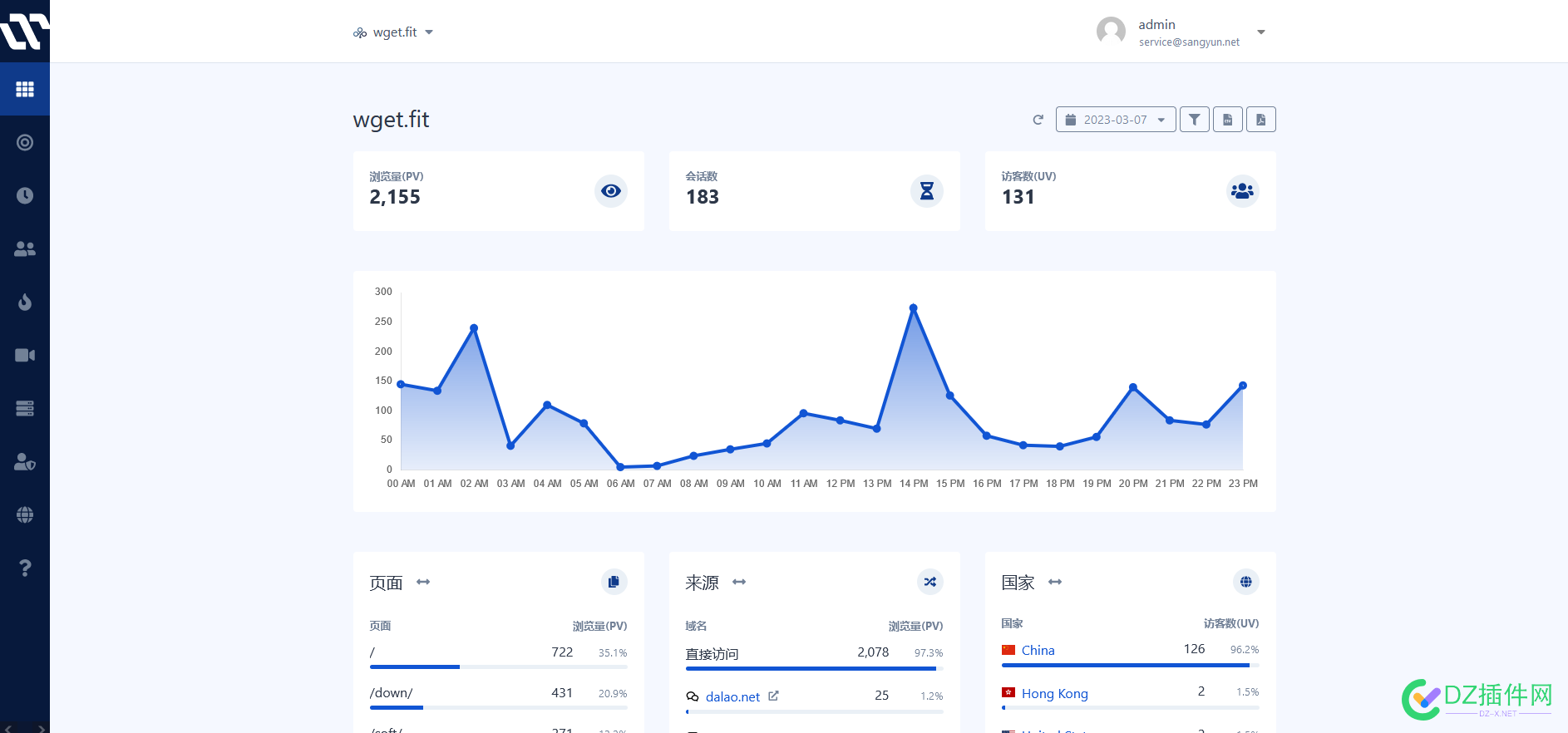Viewport: 1568px width, 733px height.
Task: Click the logo in top-left corner
Action: (x=24, y=32)
